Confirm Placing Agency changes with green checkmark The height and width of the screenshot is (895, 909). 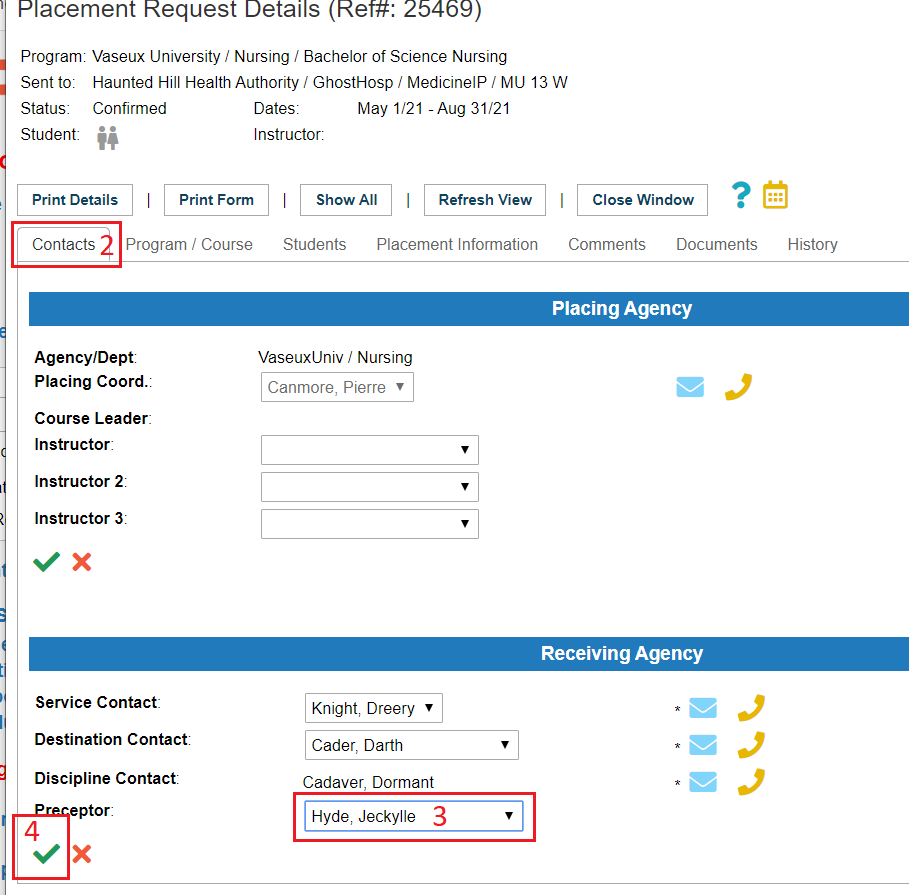(x=46, y=562)
